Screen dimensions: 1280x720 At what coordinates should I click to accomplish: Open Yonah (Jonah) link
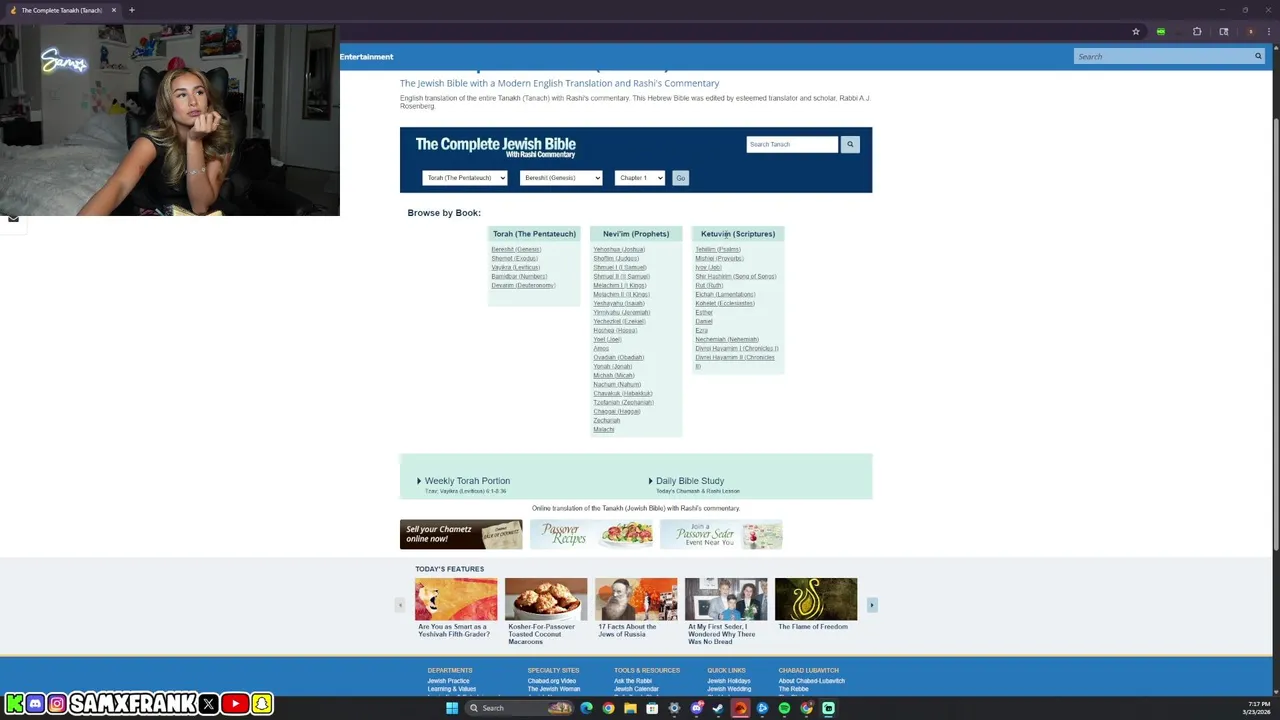pyautogui.click(x=612, y=366)
